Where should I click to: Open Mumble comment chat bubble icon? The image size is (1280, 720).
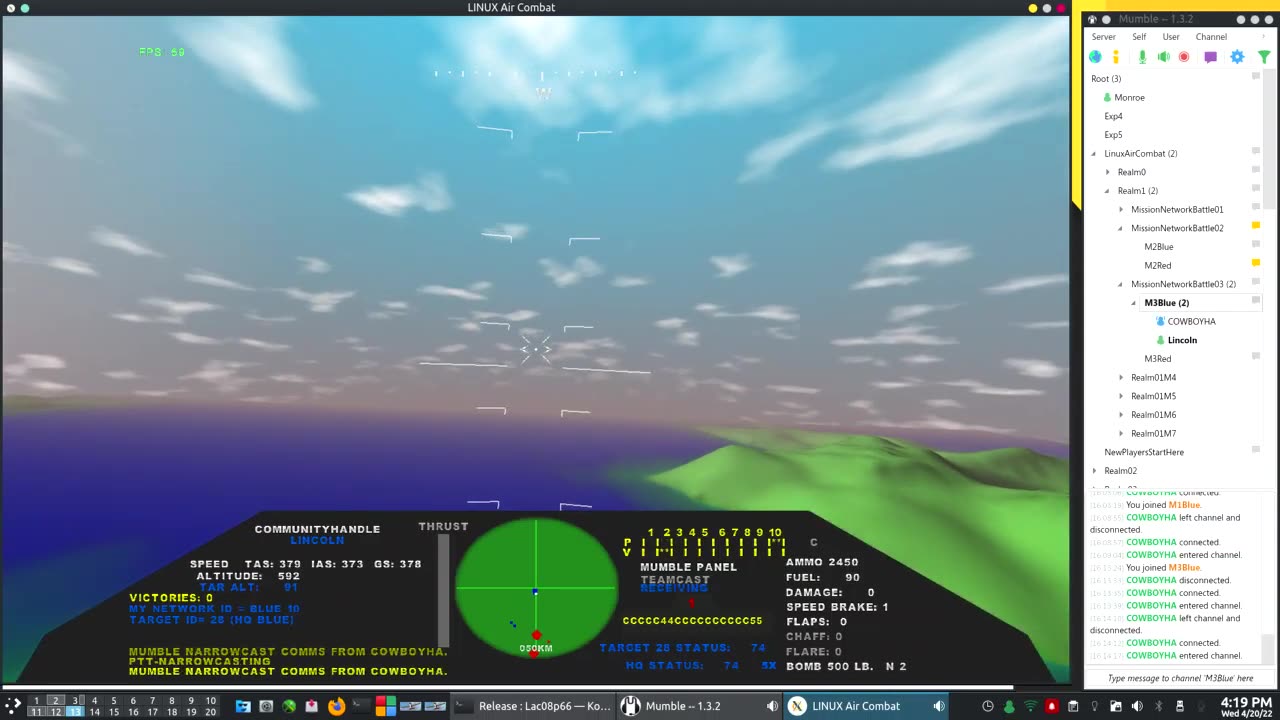point(1210,57)
